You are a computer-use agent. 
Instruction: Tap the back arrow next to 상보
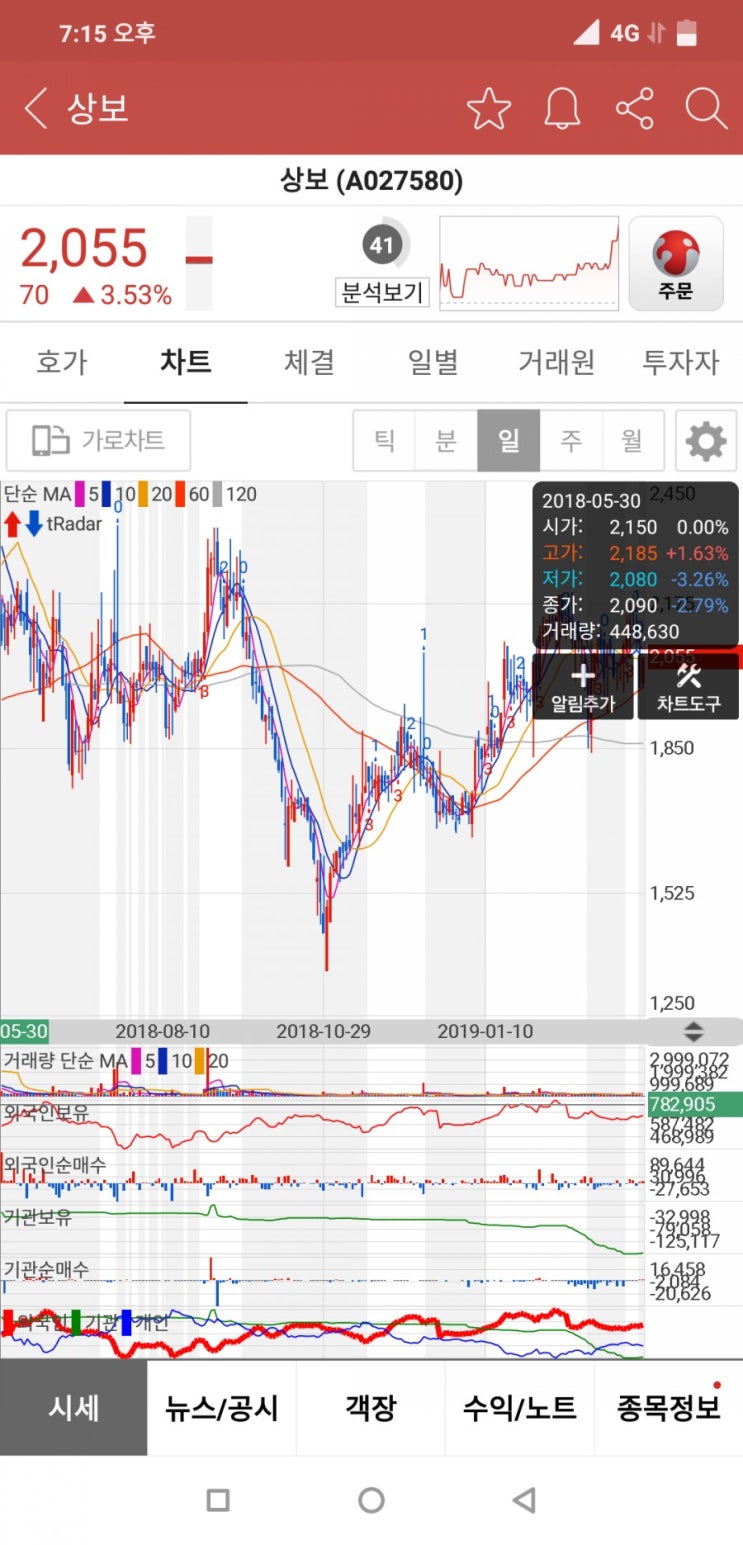(35, 108)
